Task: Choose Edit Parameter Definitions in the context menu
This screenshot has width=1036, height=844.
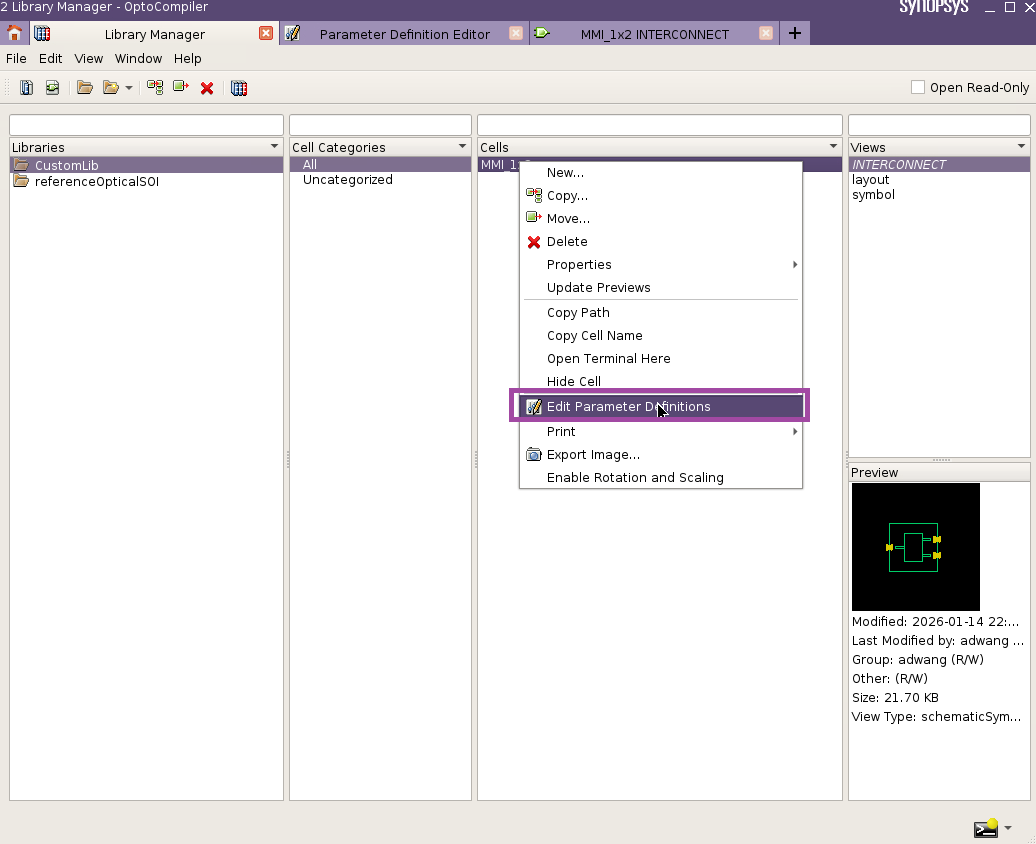Action: [x=661, y=406]
